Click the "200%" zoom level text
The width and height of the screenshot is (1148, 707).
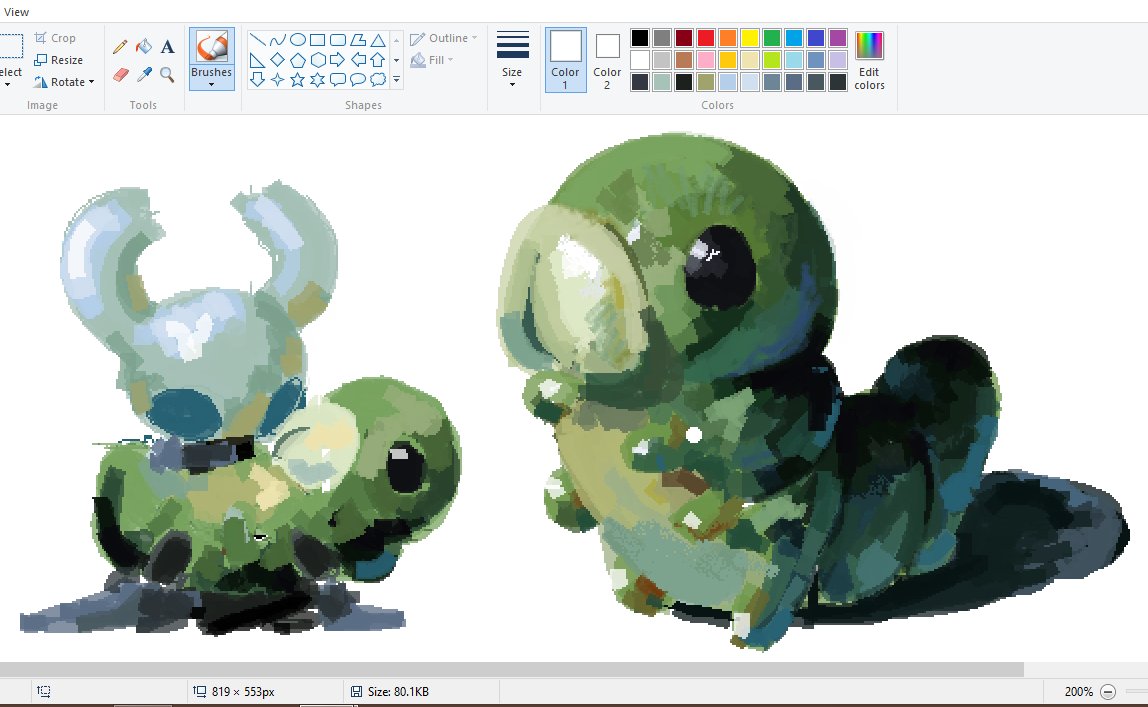1078,692
